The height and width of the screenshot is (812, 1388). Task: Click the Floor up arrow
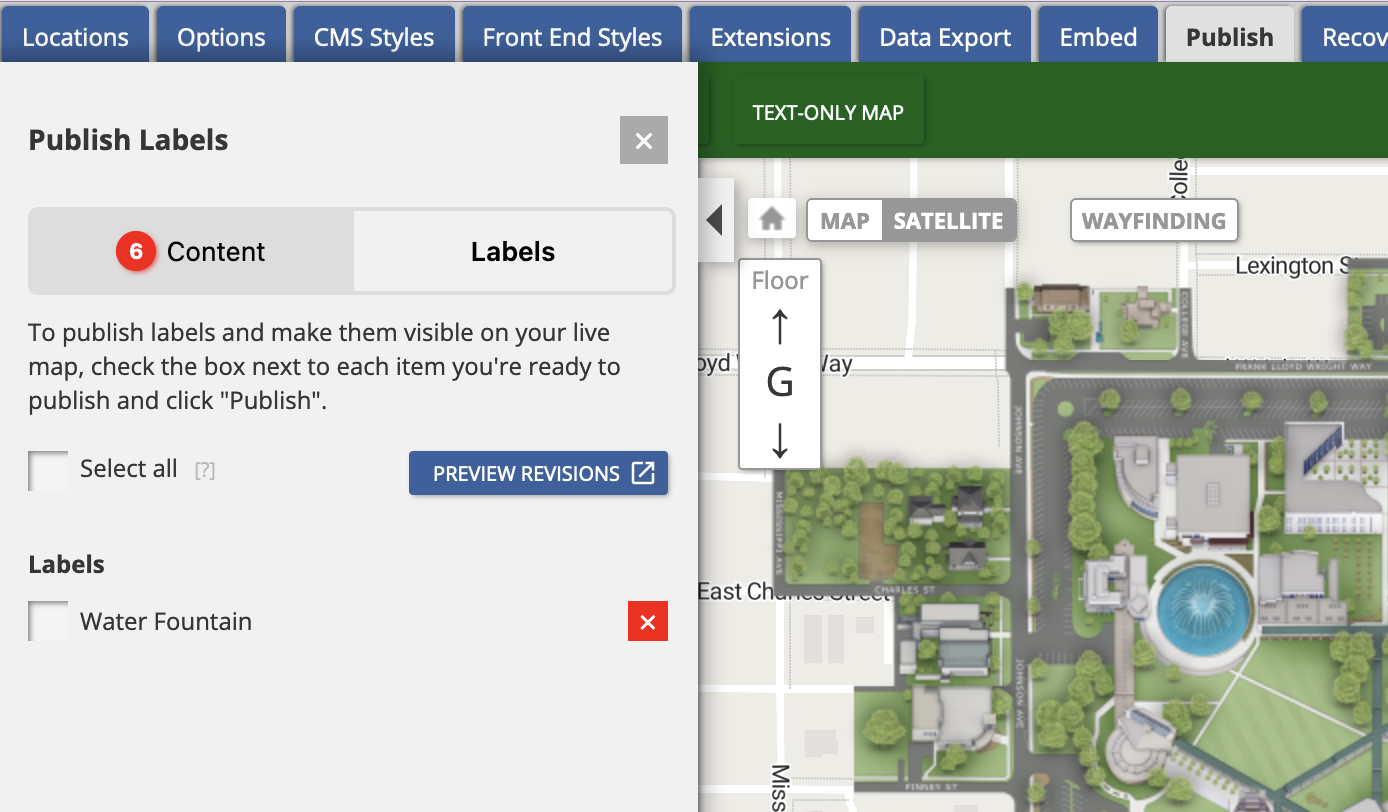point(780,326)
